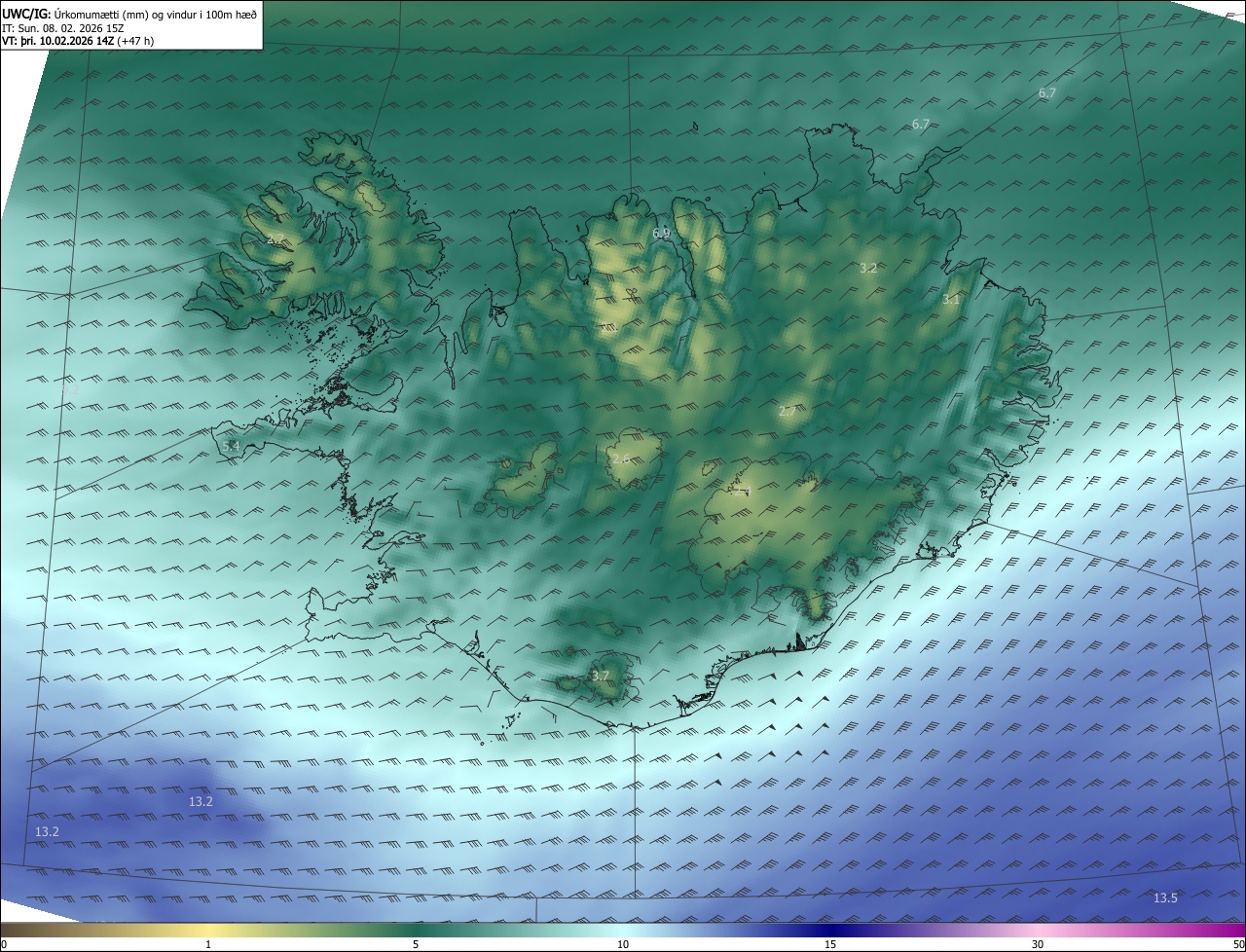Click the 13.5 value label over the sea
The image size is (1246, 952).
tap(1165, 897)
